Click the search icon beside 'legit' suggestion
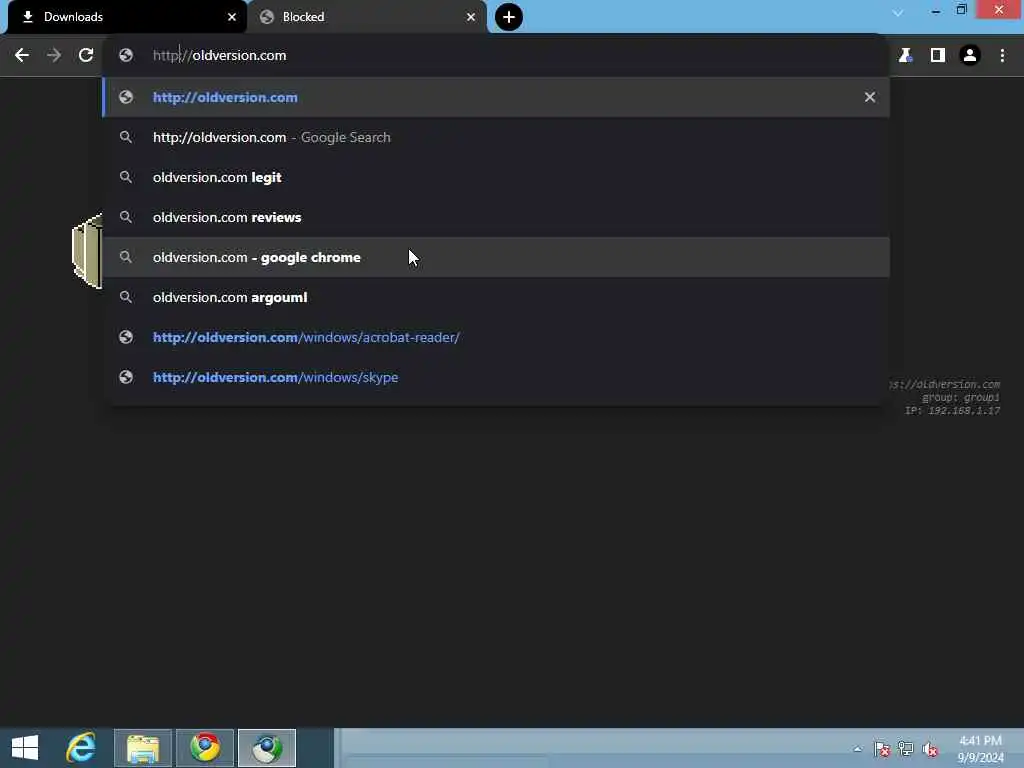Image resolution: width=1024 pixels, height=768 pixels. pos(126,177)
